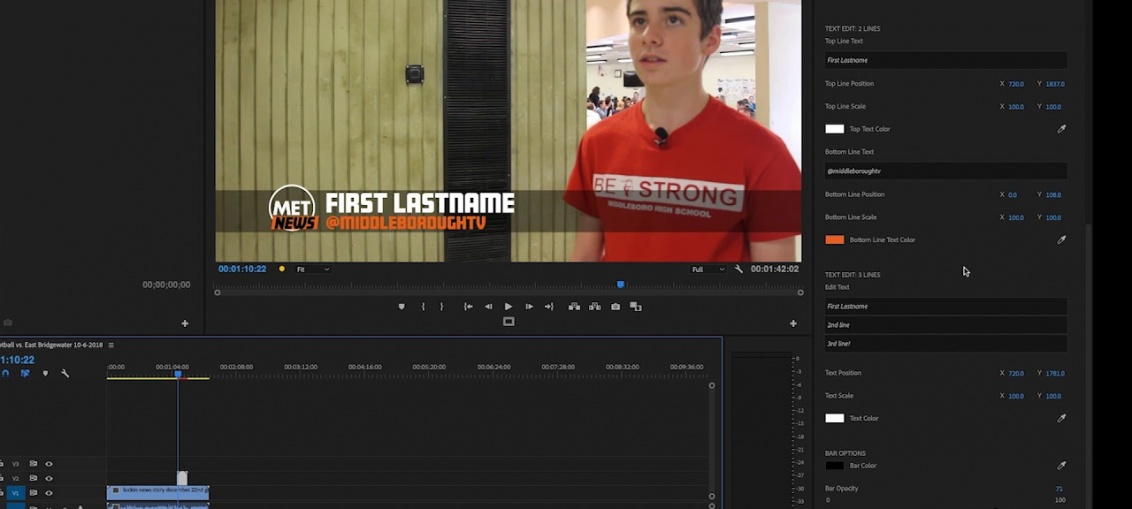The height and width of the screenshot is (509, 1132).
Task: Open comparison view button
Action: (x=636, y=307)
